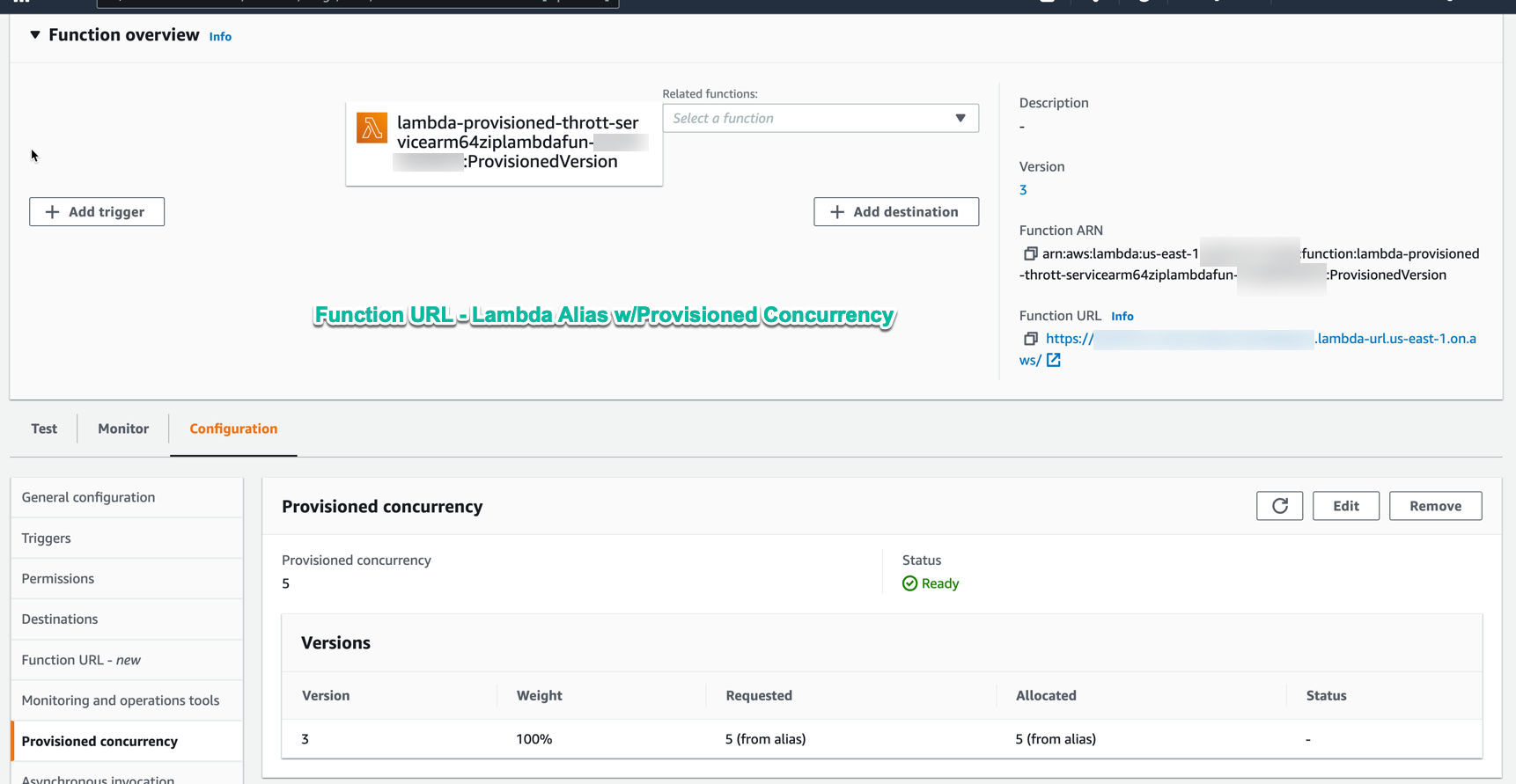The image size is (1516, 784).
Task: Click the Status column header in Versions table
Action: [x=1326, y=695]
